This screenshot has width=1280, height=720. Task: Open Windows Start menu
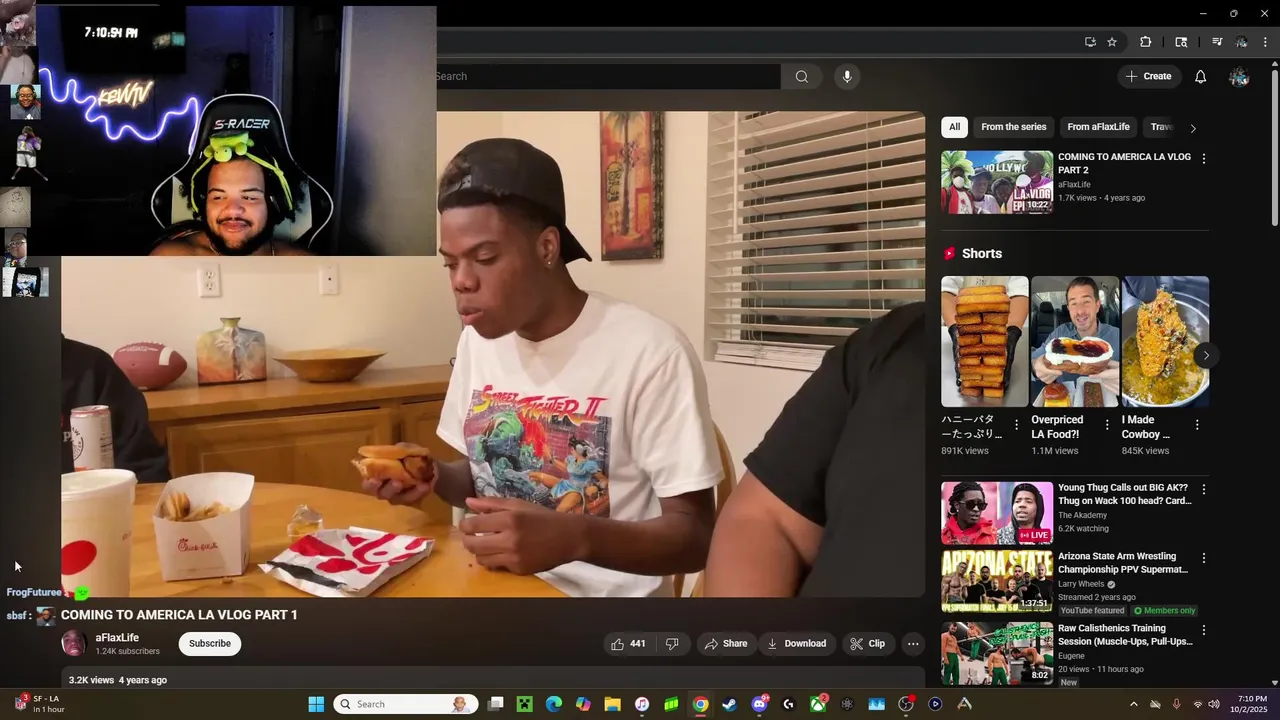(316, 704)
